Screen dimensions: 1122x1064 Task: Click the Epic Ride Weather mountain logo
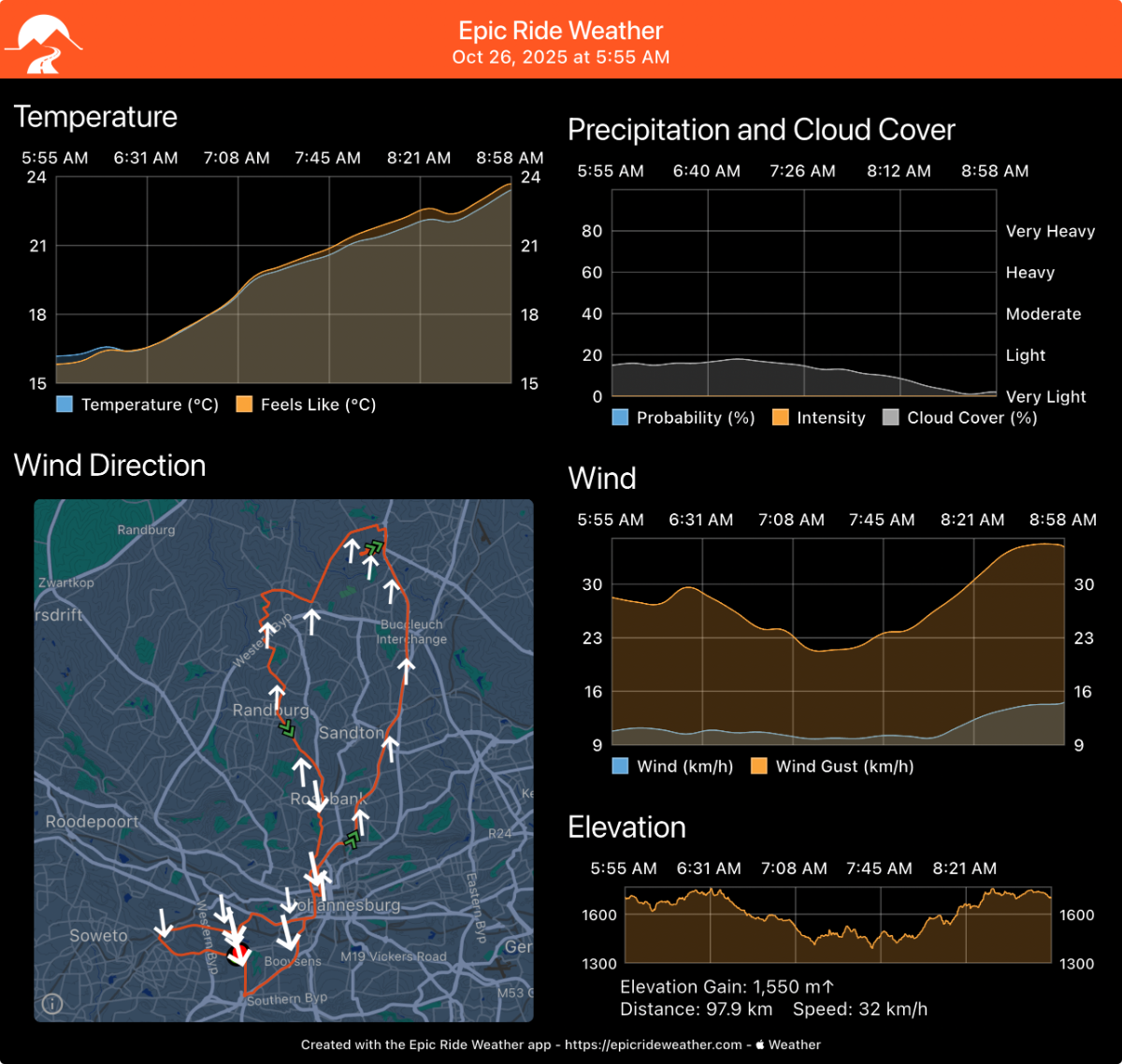[43, 43]
